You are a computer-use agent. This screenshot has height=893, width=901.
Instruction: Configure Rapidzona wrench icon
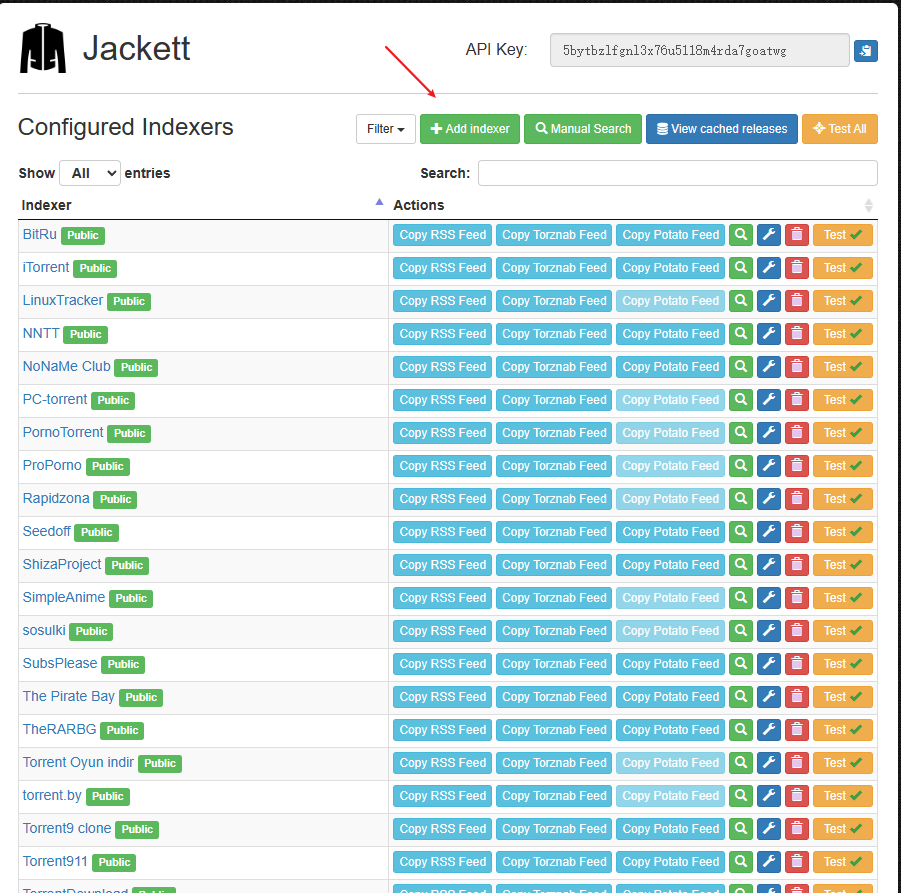coord(769,499)
